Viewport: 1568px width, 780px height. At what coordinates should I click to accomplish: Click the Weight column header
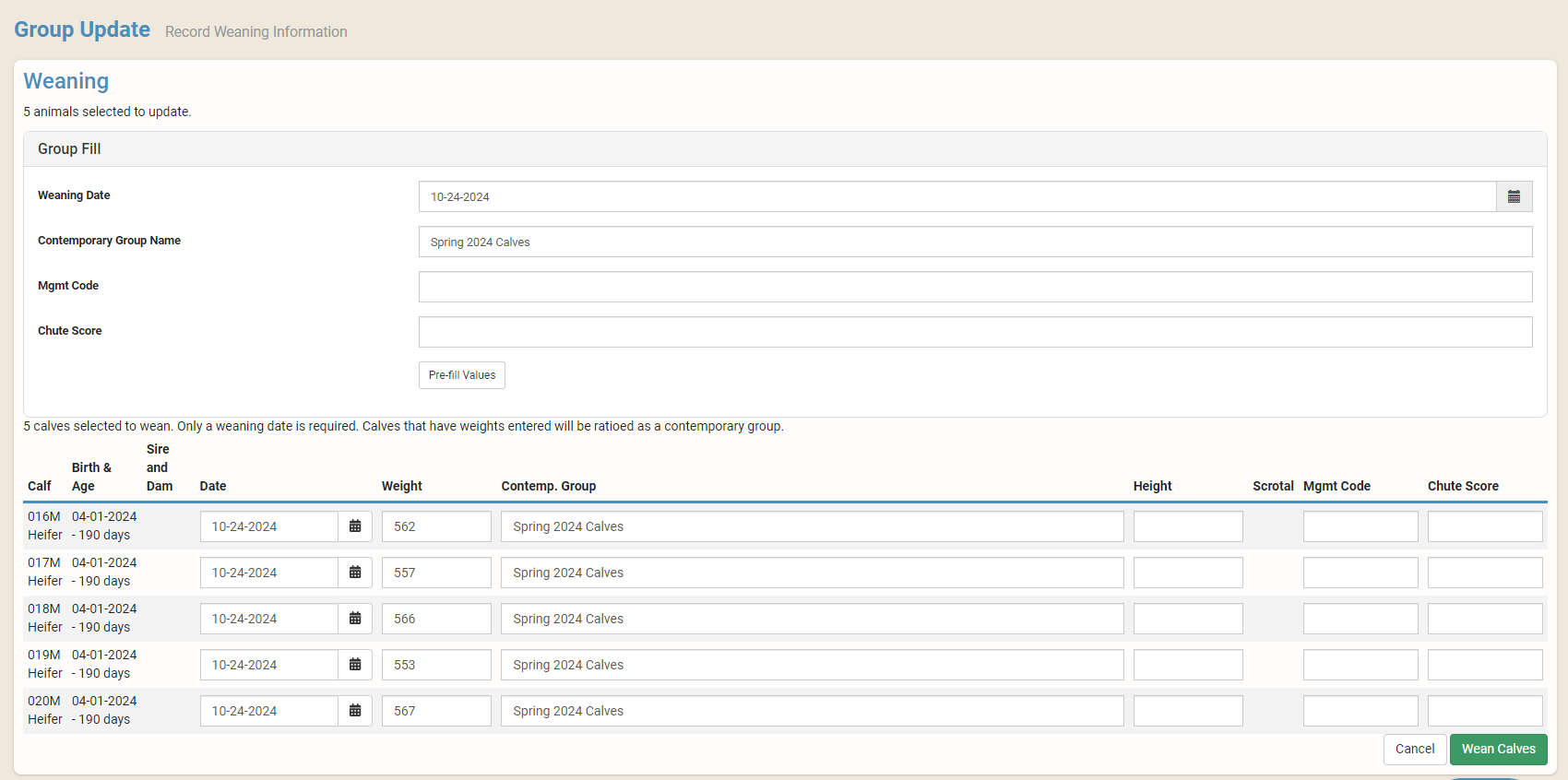pos(402,486)
